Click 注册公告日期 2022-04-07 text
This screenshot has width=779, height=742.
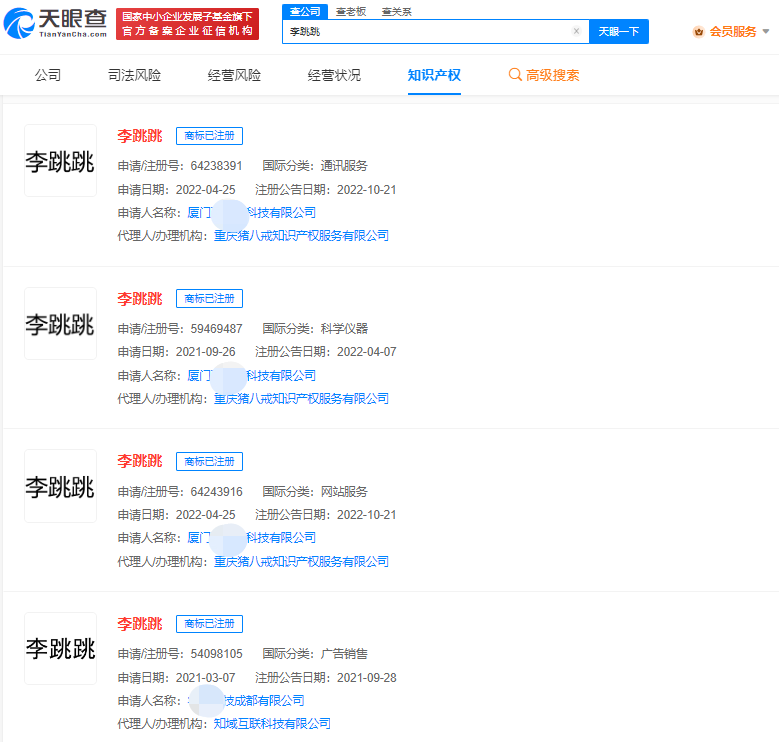325,352
